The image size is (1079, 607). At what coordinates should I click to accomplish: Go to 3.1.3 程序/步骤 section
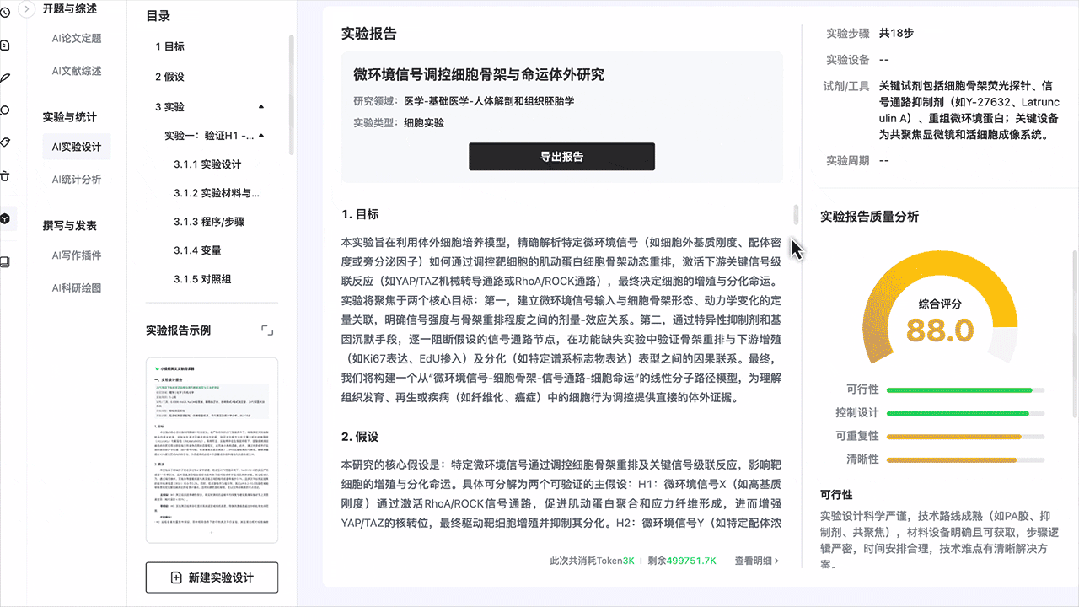point(209,222)
